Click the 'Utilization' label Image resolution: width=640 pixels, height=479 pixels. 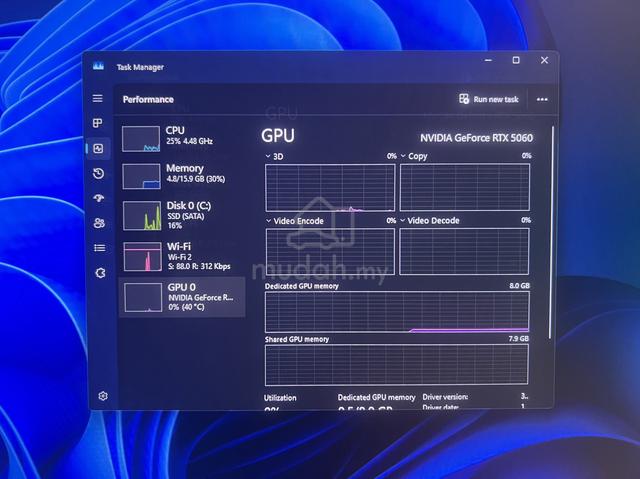click(280, 398)
